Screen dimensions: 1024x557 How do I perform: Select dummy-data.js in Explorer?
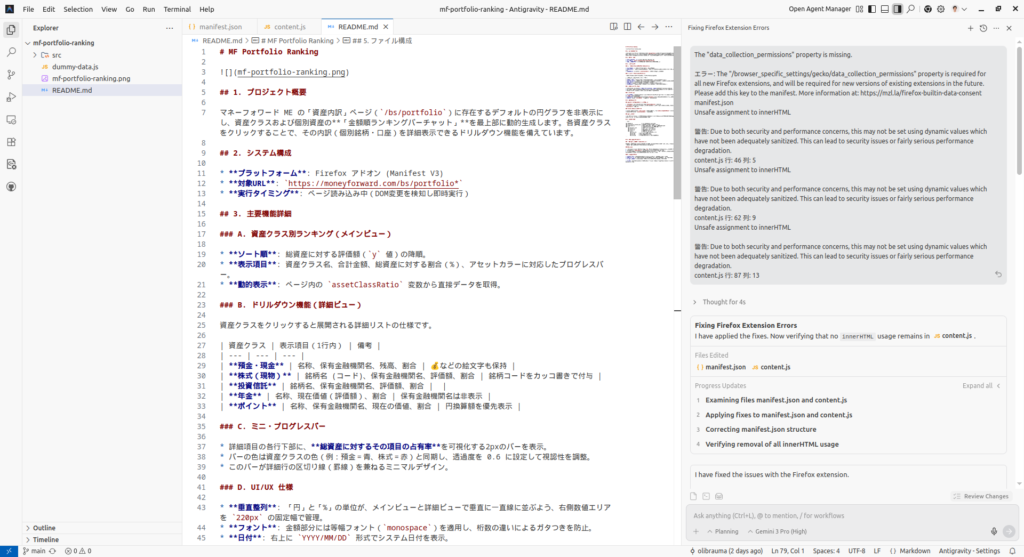tap(102, 67)
